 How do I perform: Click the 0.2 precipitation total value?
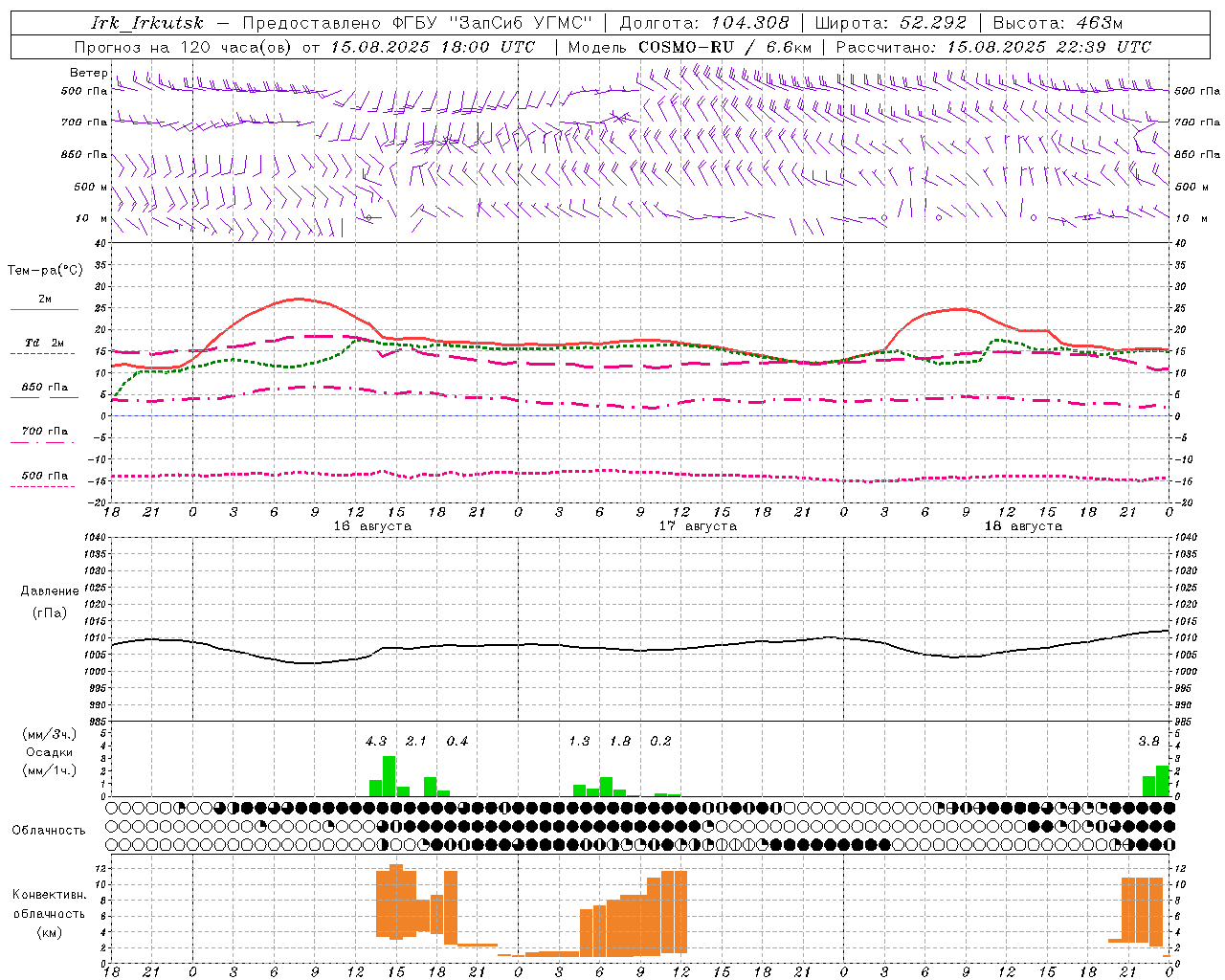coord(660,741)
